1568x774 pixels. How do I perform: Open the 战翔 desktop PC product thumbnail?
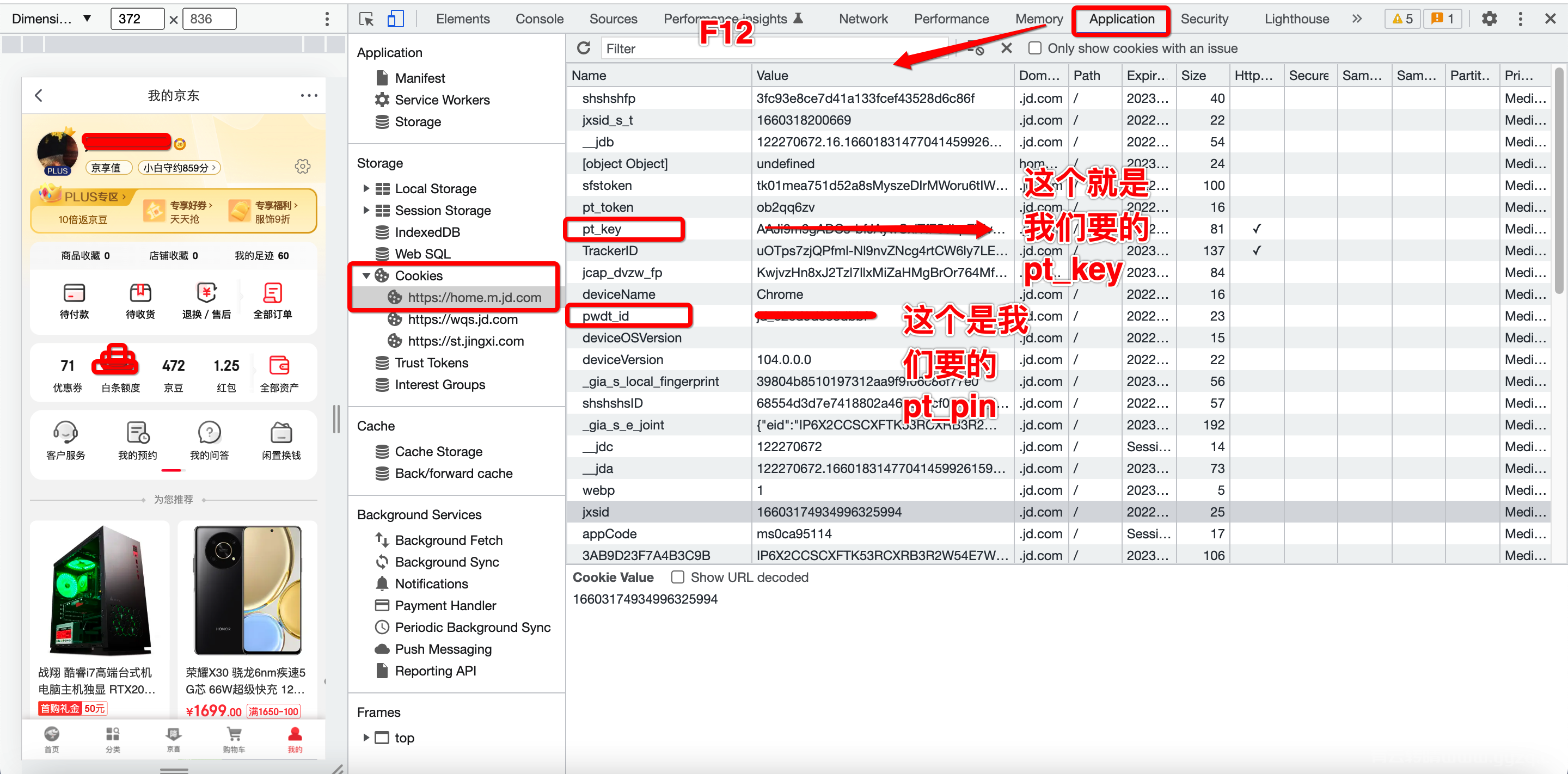(100, 590)
